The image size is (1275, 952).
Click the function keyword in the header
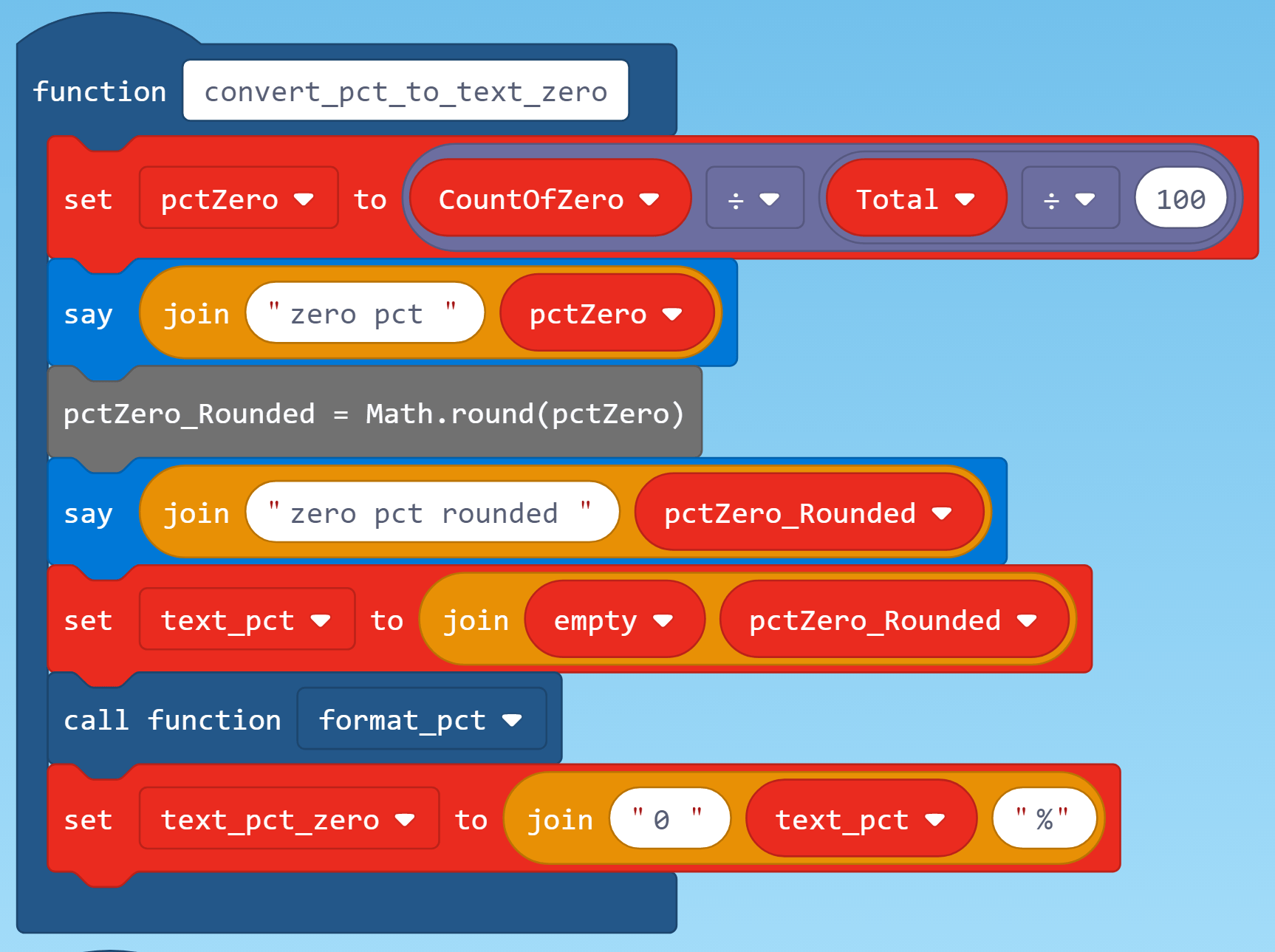tap(99, 92)
